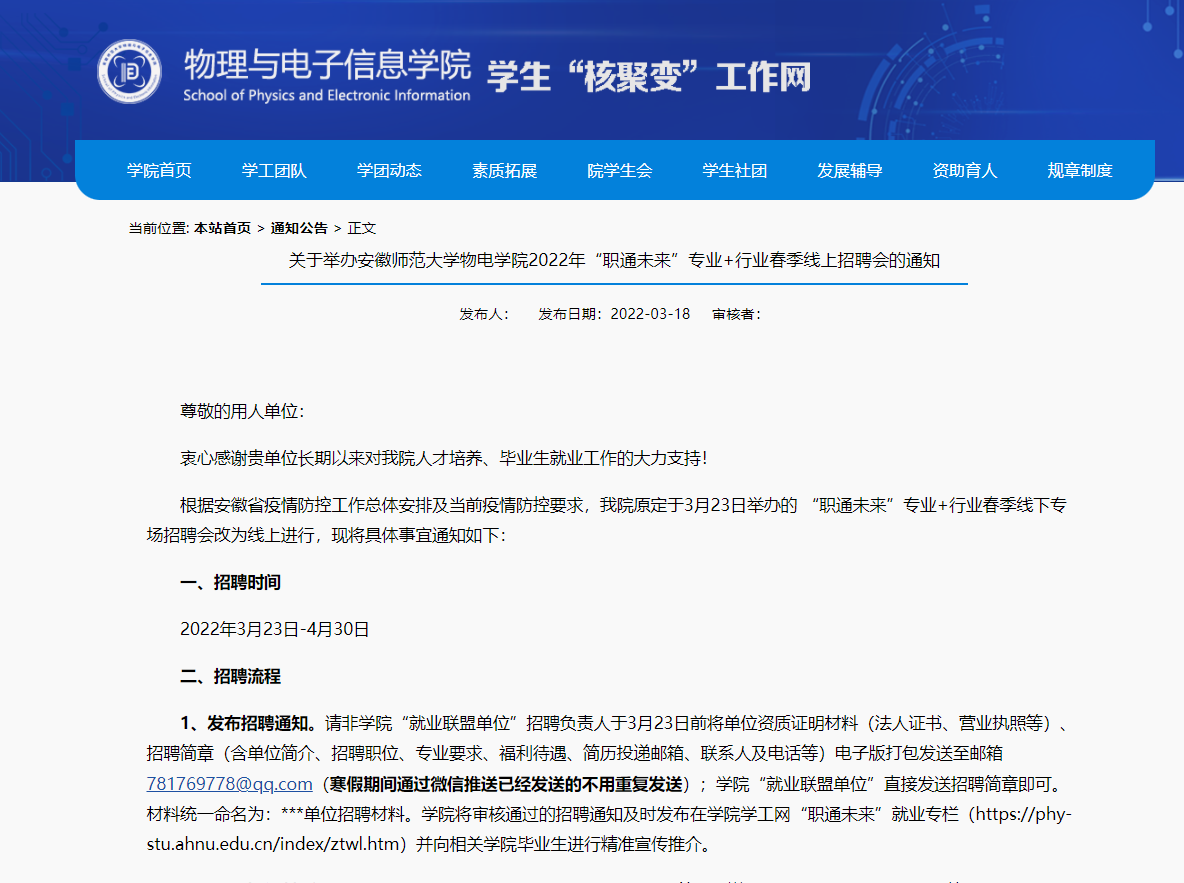The width and height of the screenshot is (1184, 883).
Task: Click the article title about 春季线上招聘会
Action: [x=614, y=261]
